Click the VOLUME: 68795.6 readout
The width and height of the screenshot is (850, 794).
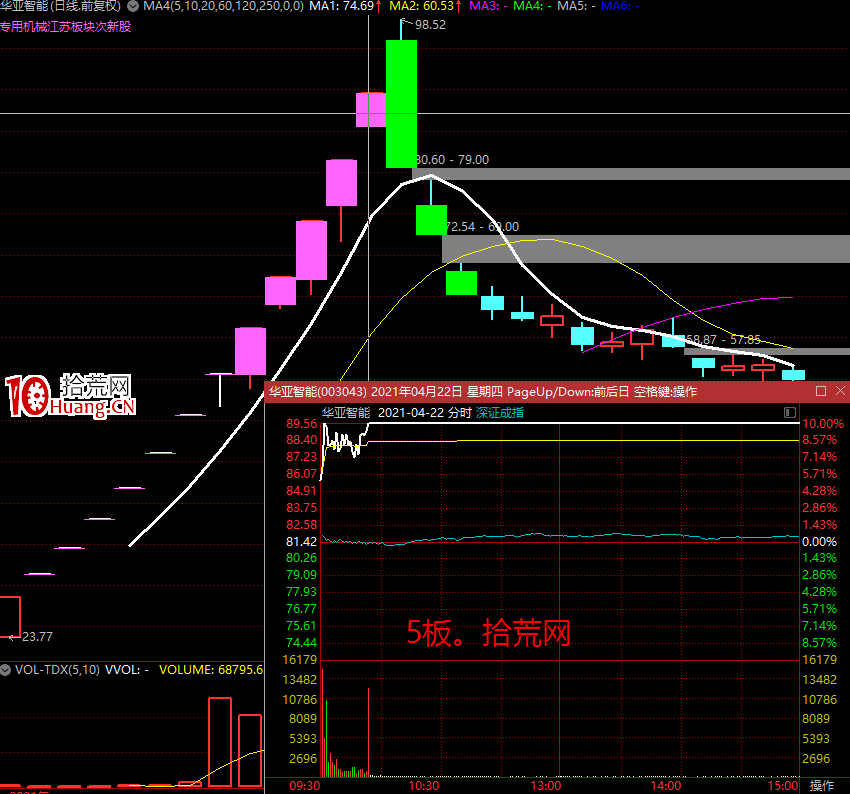coord(211,670)
